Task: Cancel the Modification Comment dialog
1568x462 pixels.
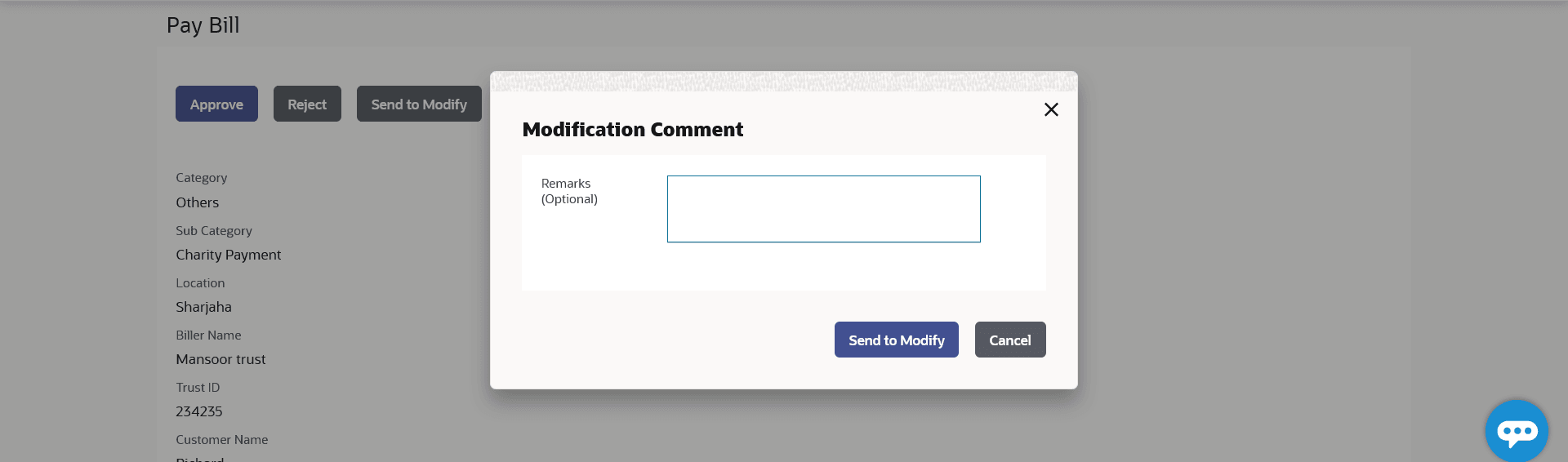Action: coord(1009,340)
